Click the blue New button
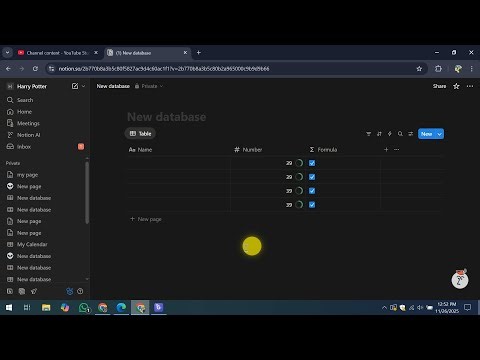 [427, 134]
